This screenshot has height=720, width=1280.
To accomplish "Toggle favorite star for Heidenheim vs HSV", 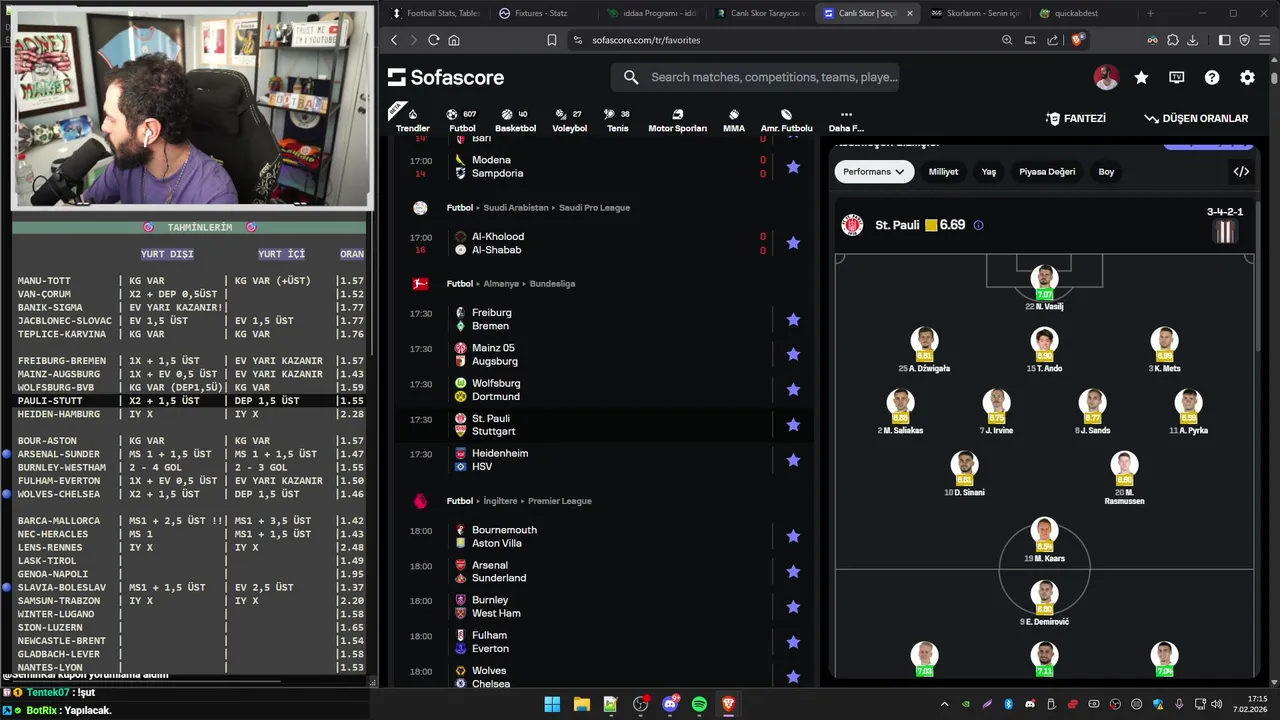I will [793, 460].
